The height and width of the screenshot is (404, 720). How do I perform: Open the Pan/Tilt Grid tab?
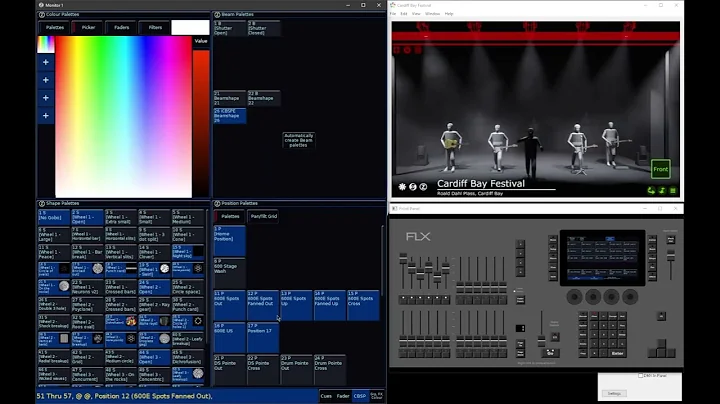click(264, 216)
